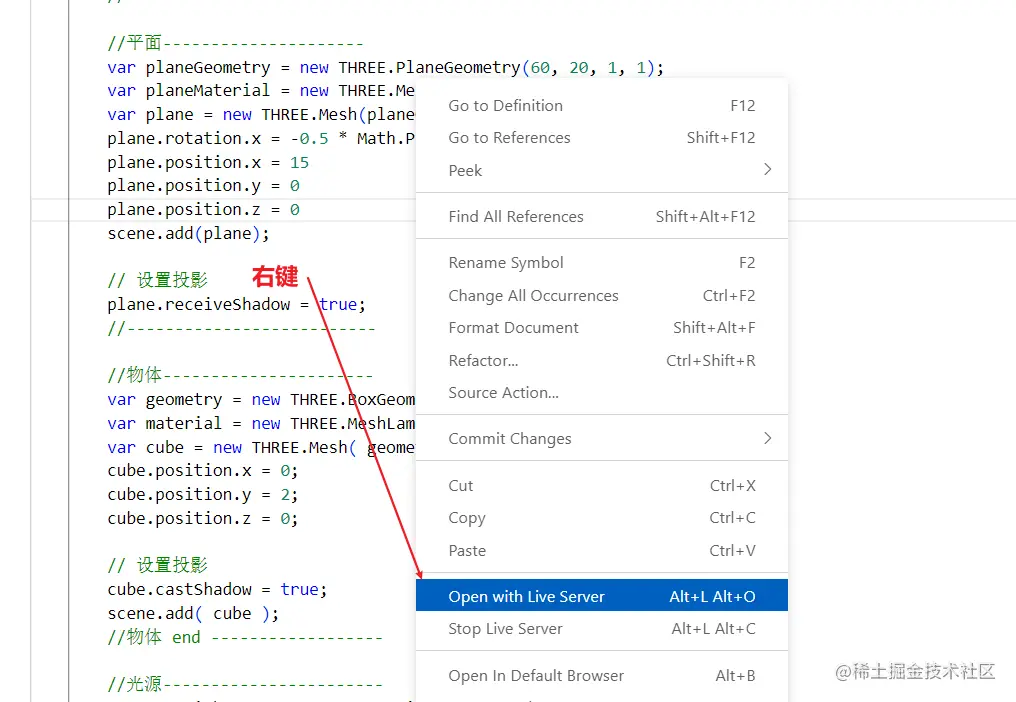The image size is (1016, 702).
Task: Click 'plane.receiveShadow = true;' line
Action: coord(237,305)
